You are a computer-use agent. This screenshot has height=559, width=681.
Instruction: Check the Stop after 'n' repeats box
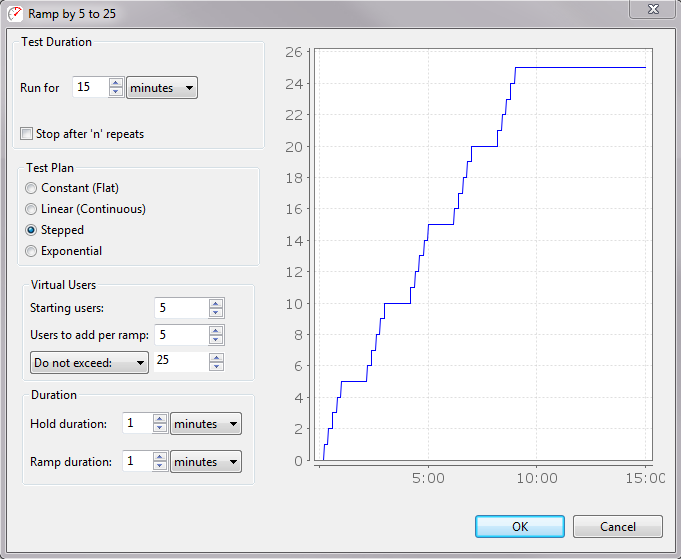click(26, 134)
